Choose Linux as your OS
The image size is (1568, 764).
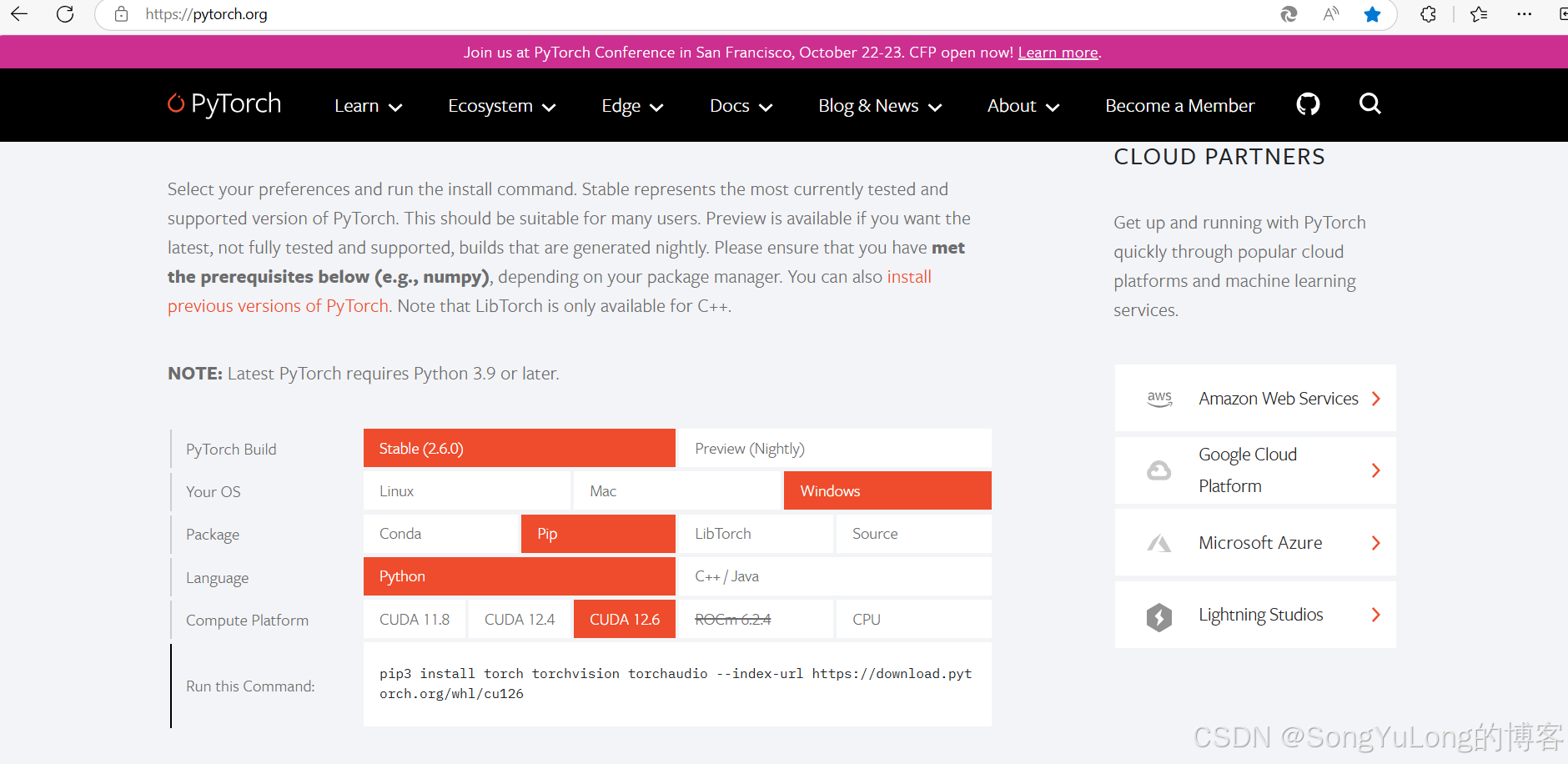467,490
